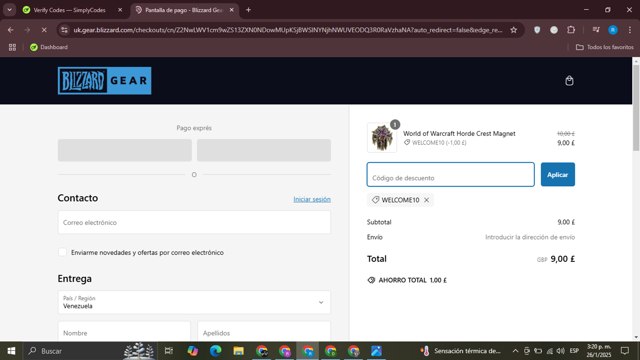
Task: Open the Dashboard bookmark
Action: [x=49, y=47]
